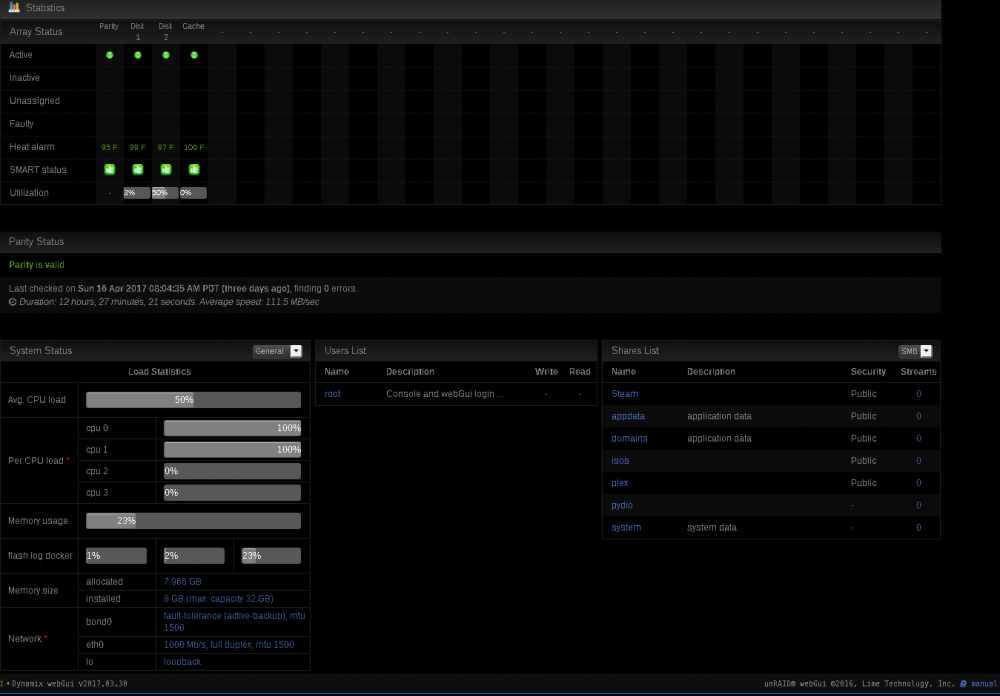Open the appdata share link
1000x696 pixels.
pyautogui.click(x=628, y=416)
